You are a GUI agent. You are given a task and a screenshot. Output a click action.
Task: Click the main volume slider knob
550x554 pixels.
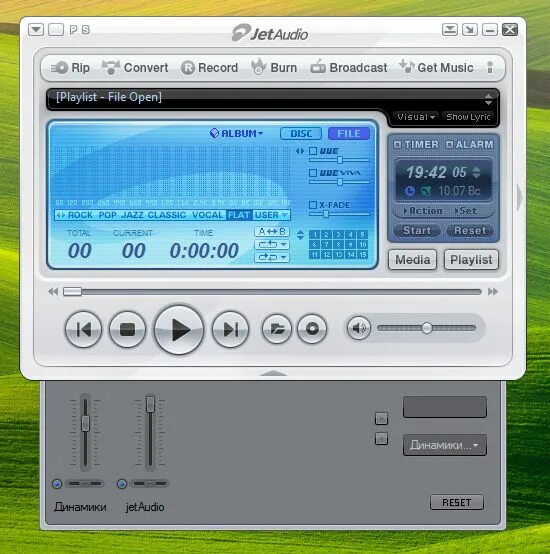coord(427,328)
